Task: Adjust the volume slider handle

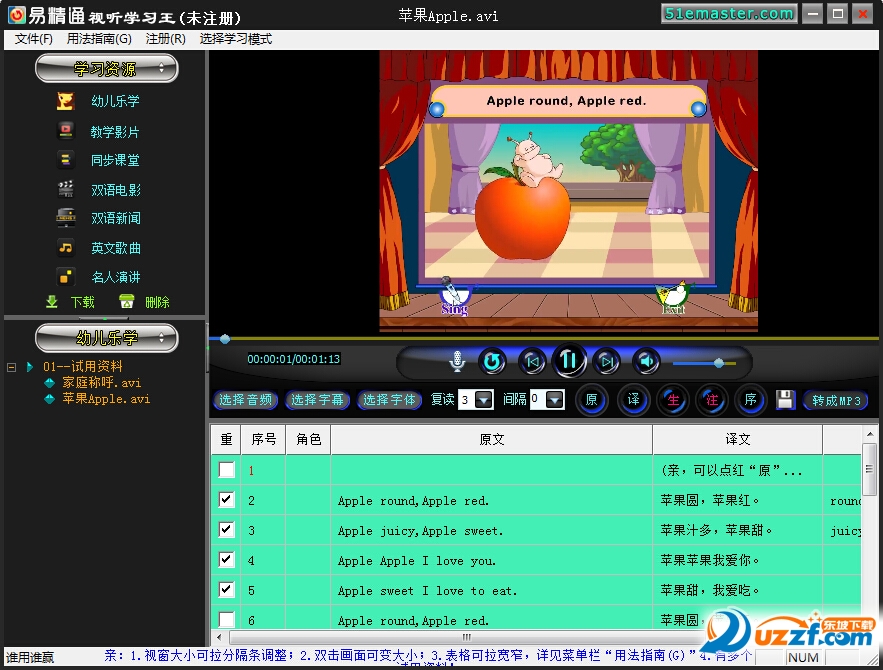Action: click(719, 363)
